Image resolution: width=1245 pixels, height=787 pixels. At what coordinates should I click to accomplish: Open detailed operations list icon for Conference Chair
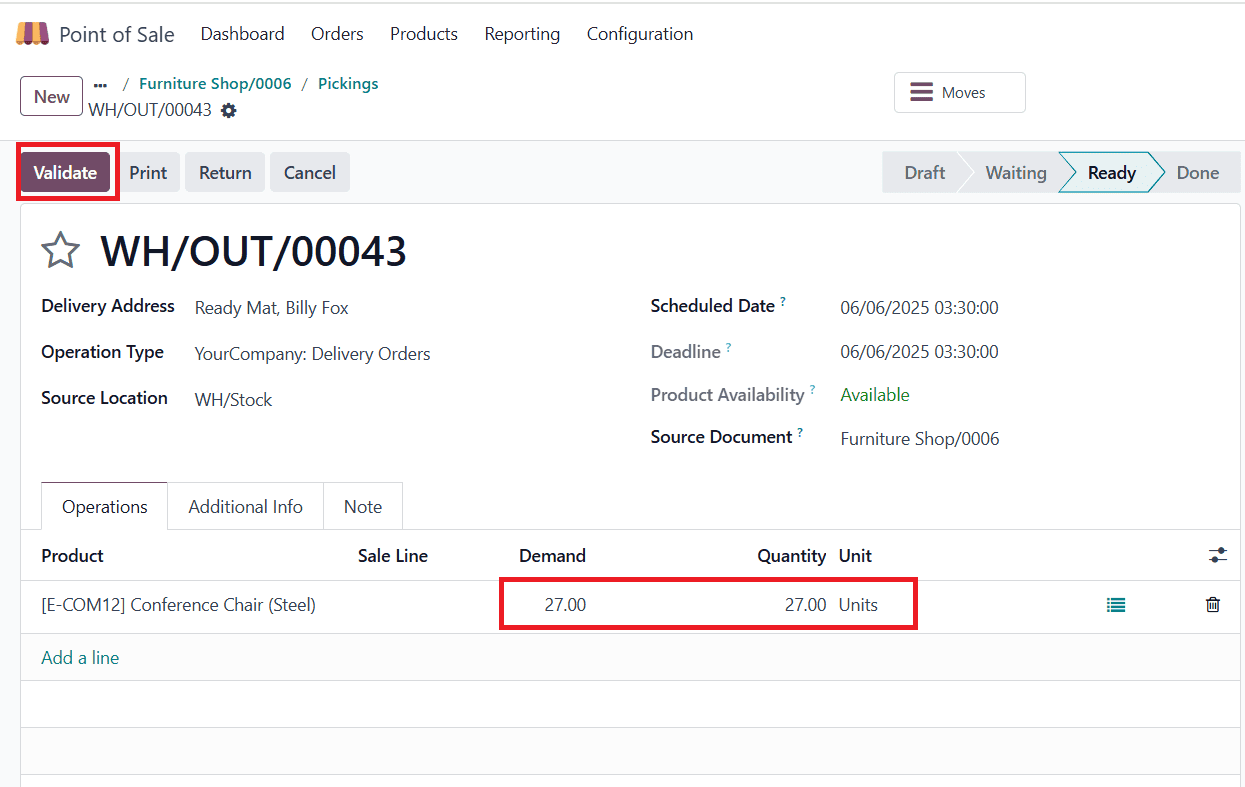[1116, 605]
